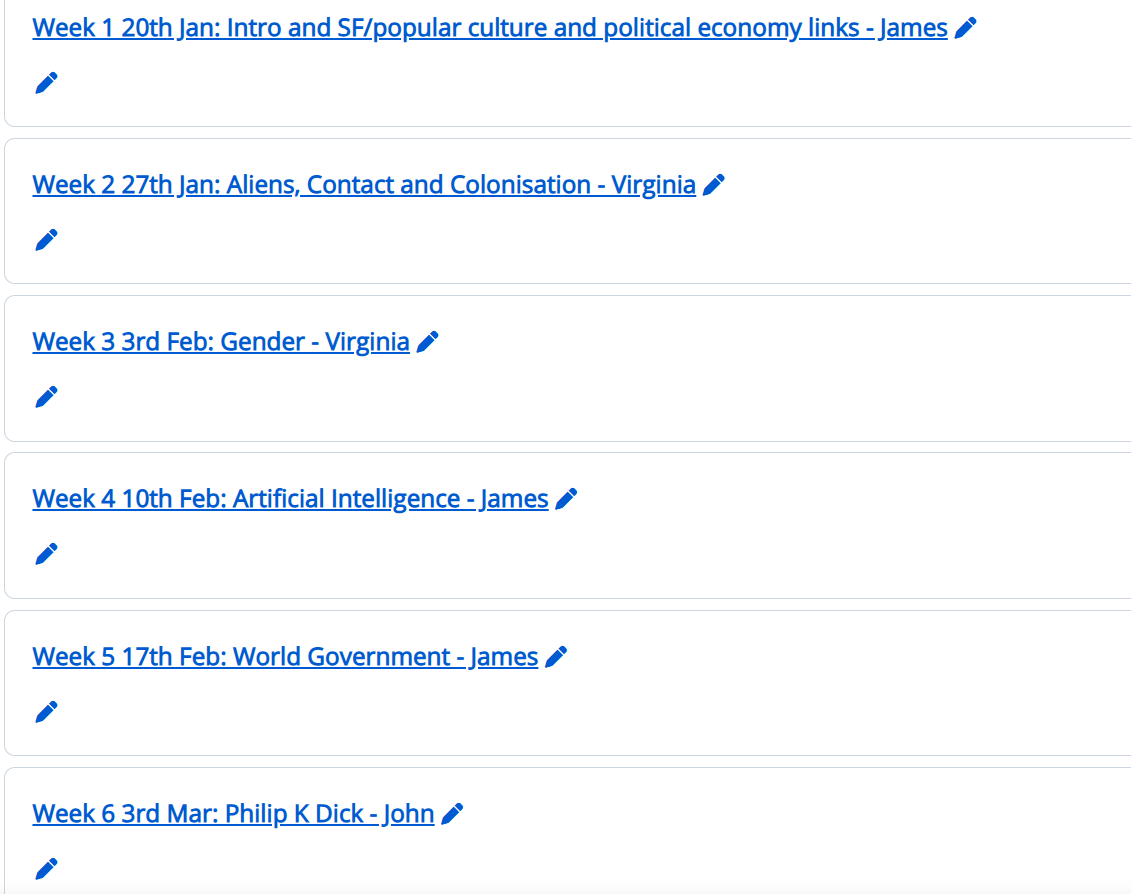1131x894 pixels.
Task: Edit summary pencil under Week 3 Gender
Action: (46, 397)
